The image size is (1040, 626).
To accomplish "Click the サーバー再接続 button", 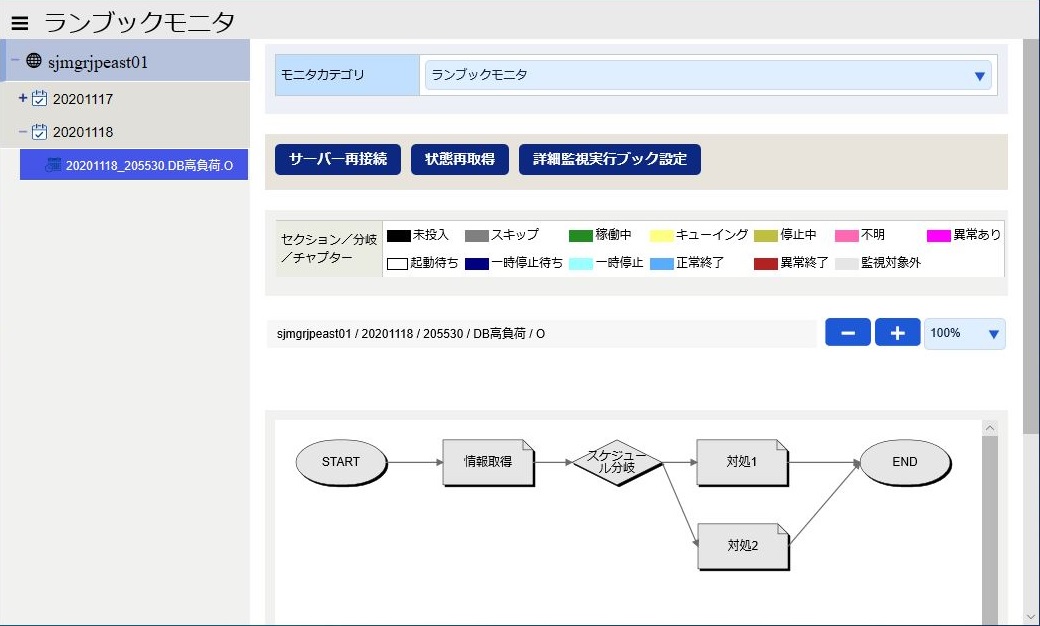I will [338, 159].
